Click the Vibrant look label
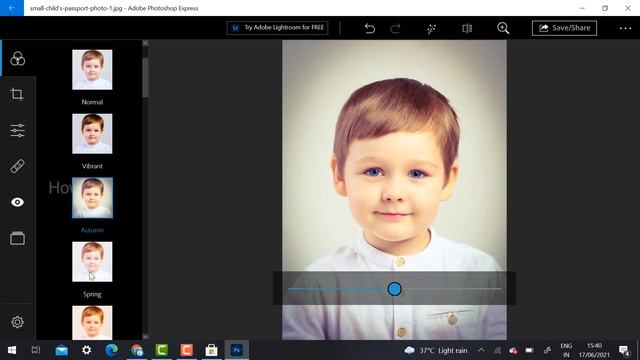Viewport: 640px width, 360px height. coord(92,166)
